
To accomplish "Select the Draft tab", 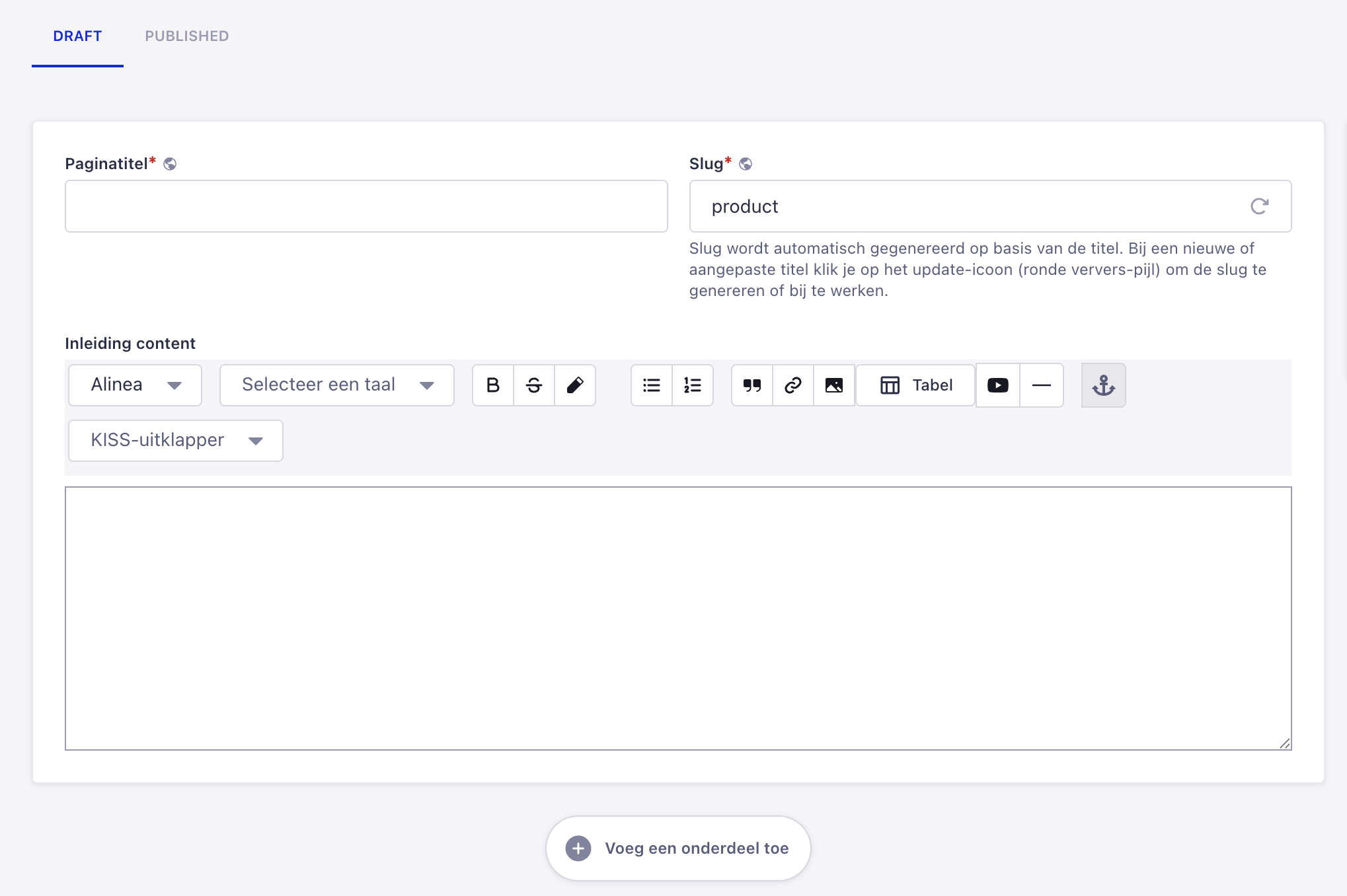I will (77, 36).
